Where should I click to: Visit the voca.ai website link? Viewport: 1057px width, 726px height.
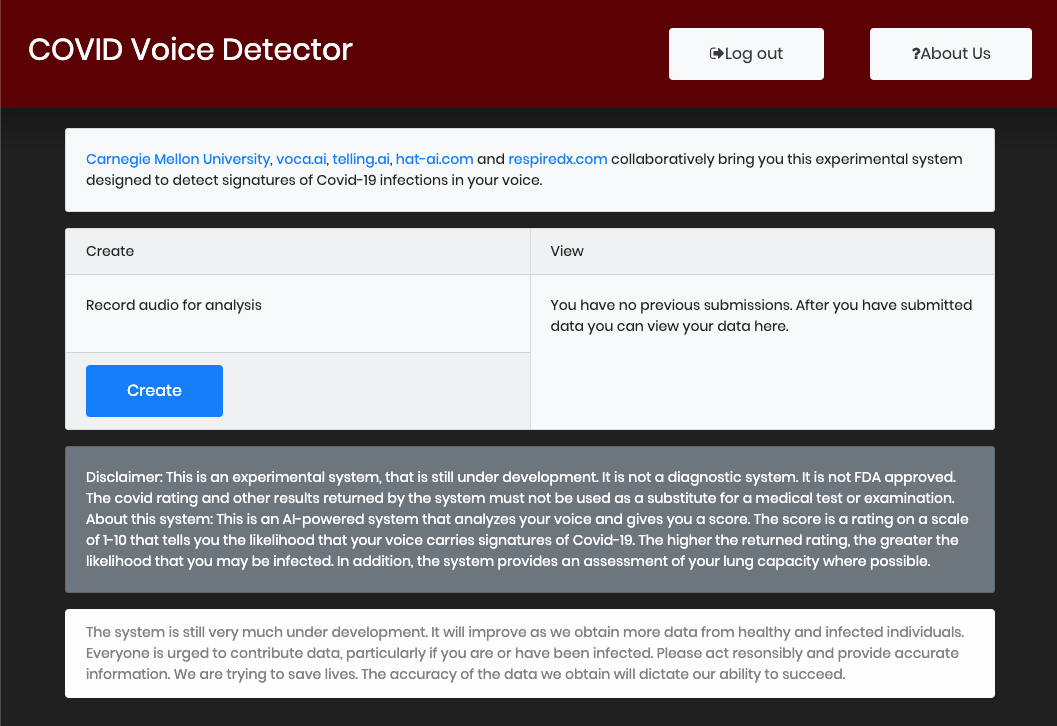point(300,158)
